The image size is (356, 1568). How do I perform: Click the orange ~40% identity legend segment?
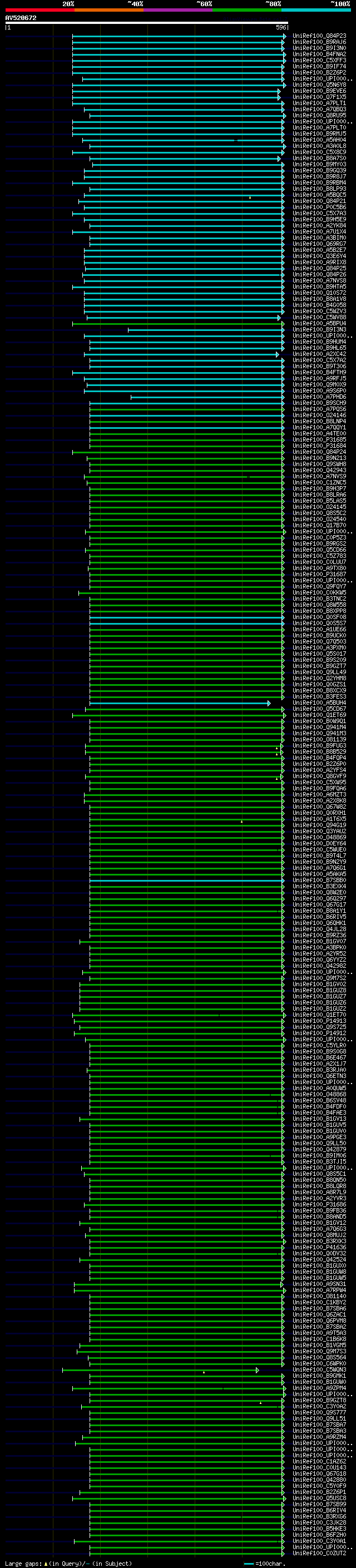click(109, 10)
